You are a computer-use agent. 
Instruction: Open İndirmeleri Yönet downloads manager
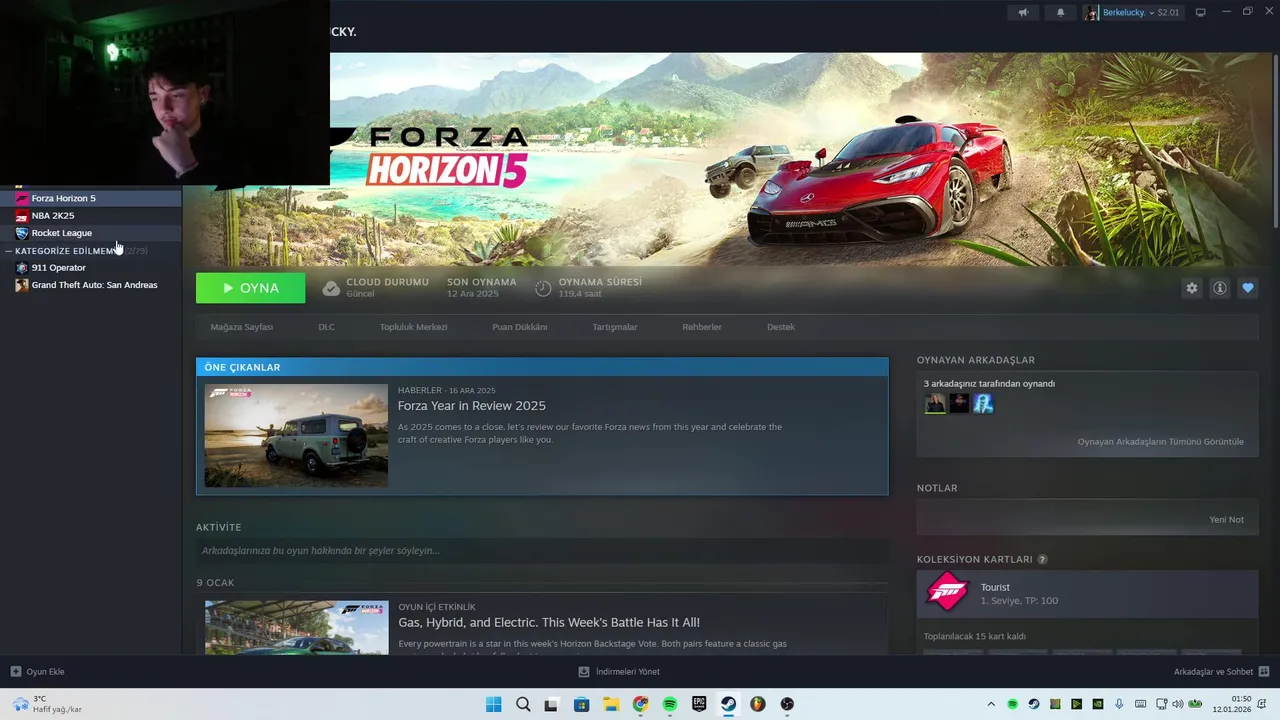(x=619, y=672)
